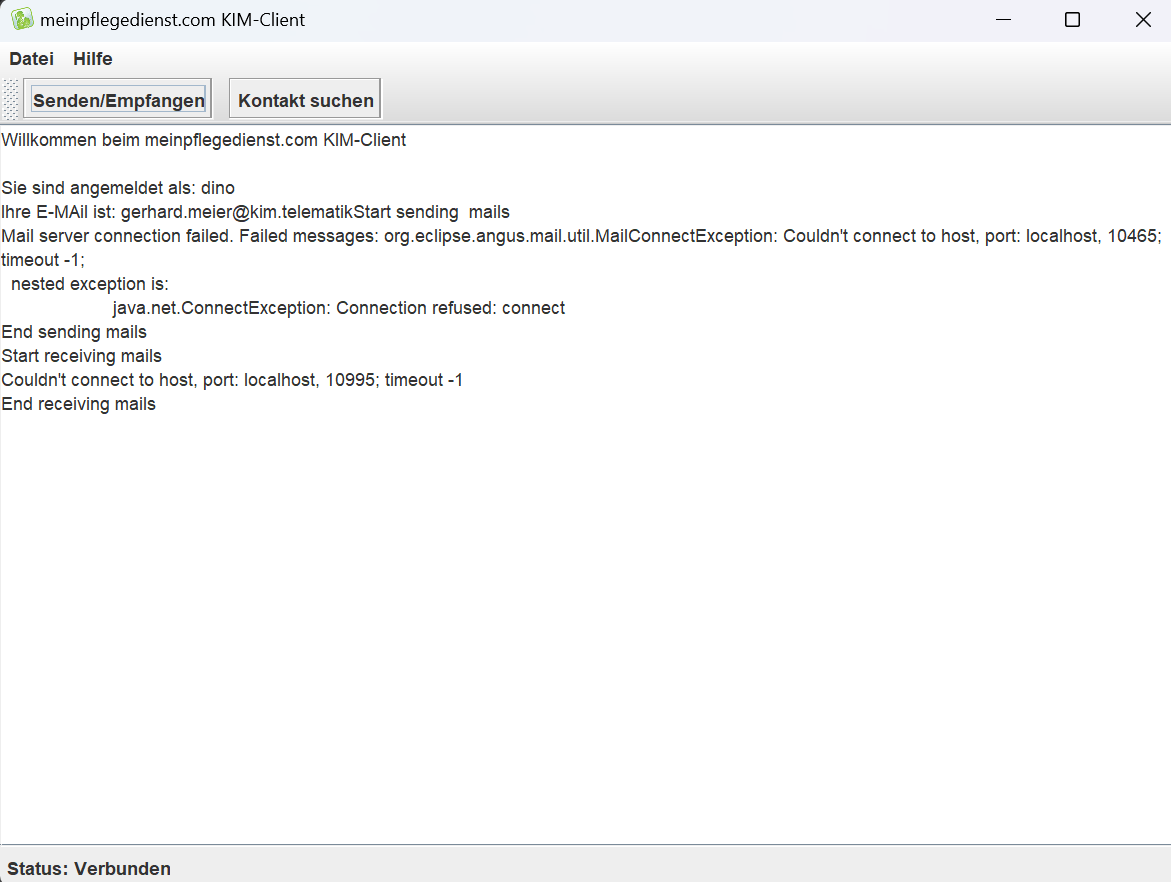
Task: Click the Willkommen welcome message line
Action: point(204,140)
